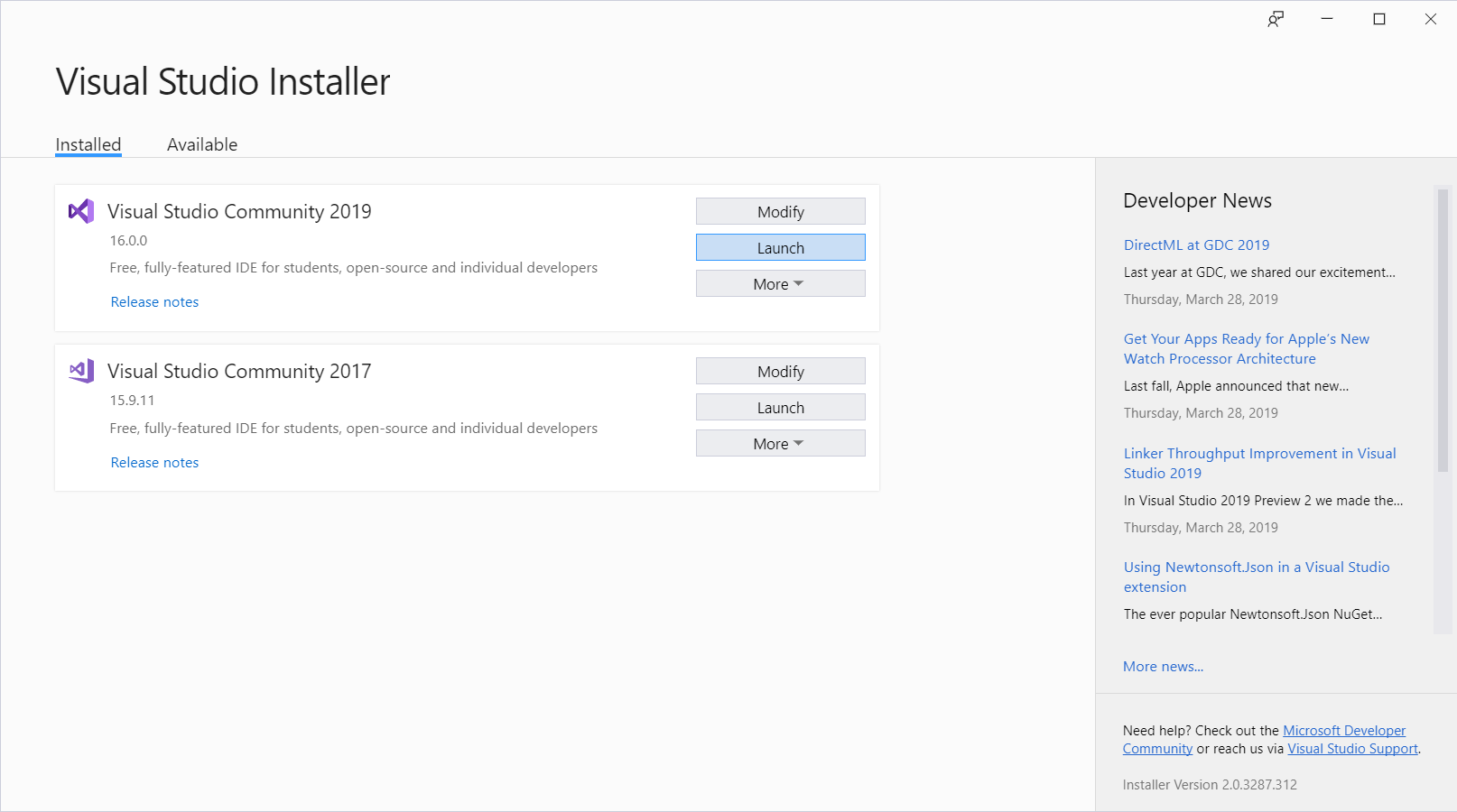This screenshot has width=1457, height=812.
Task: Launch Visual Studio Community 2019
Action: [x=780, y=248]
